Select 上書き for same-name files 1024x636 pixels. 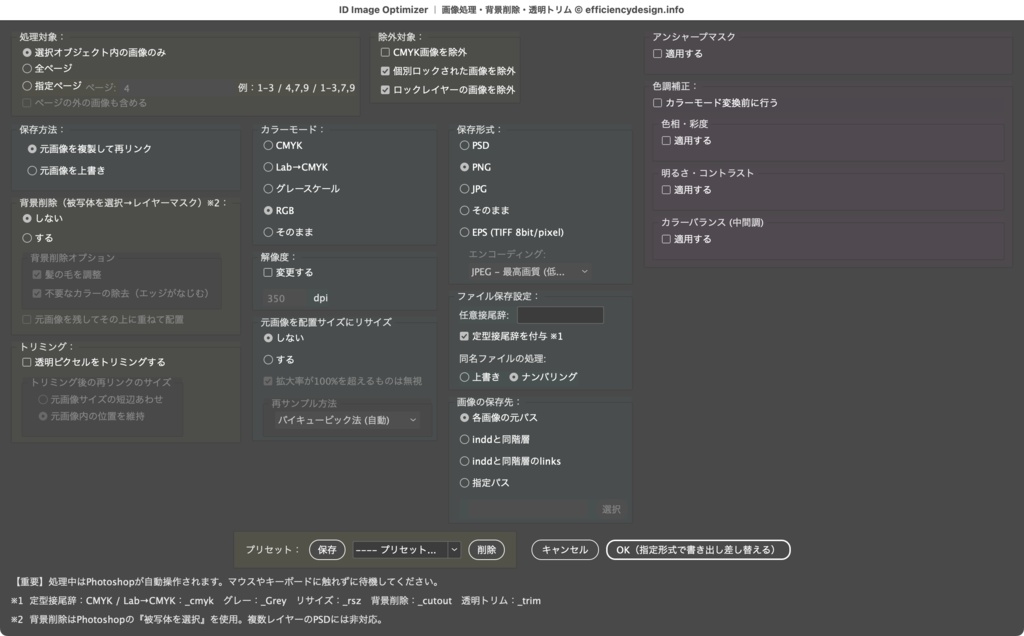pos(480,377)
